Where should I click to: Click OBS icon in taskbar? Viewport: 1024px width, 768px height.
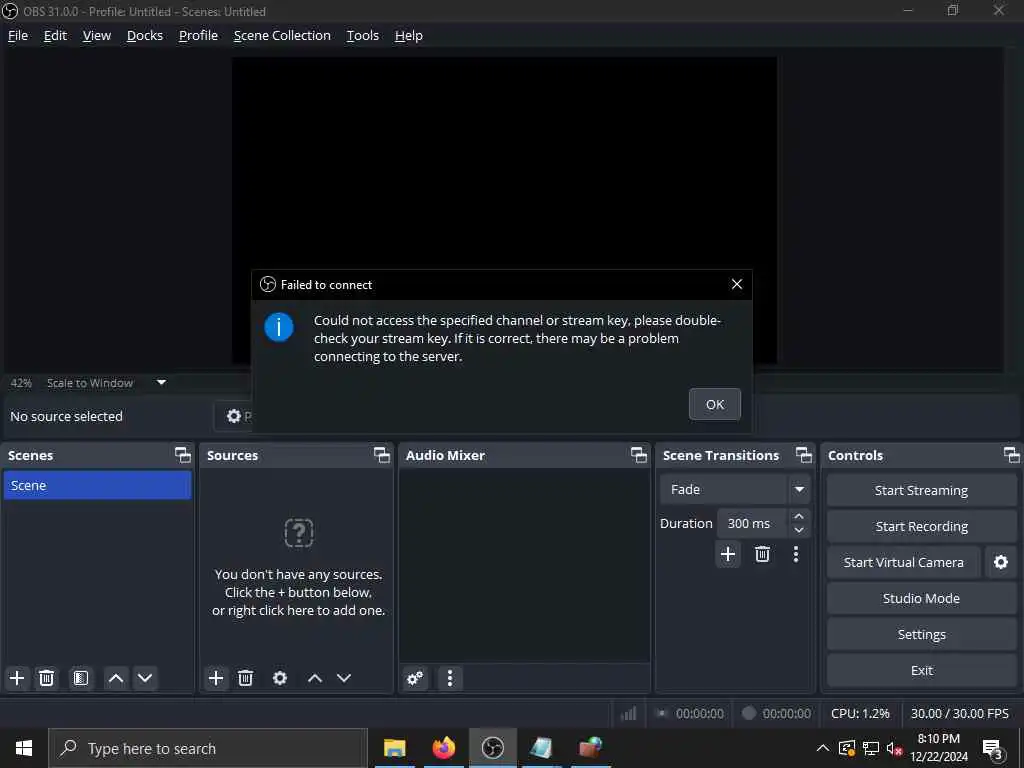point(492,748)
